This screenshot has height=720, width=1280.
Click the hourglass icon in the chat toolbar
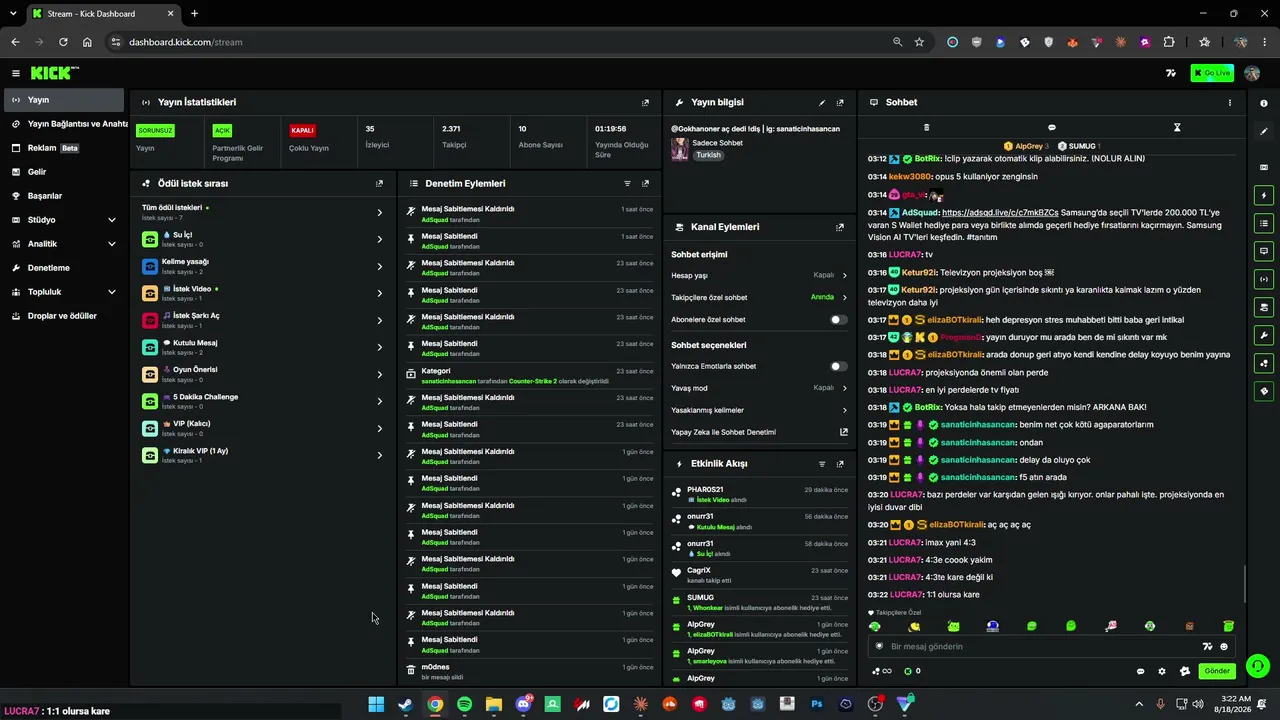1177,128
